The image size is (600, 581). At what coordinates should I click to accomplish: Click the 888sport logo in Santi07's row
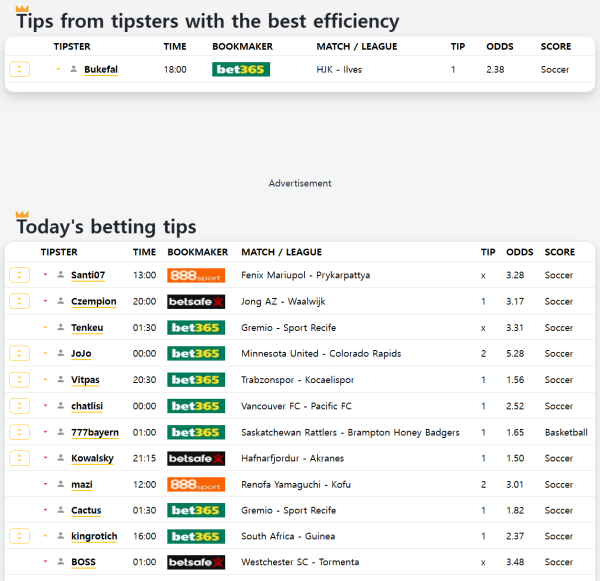tap(195, 275)
